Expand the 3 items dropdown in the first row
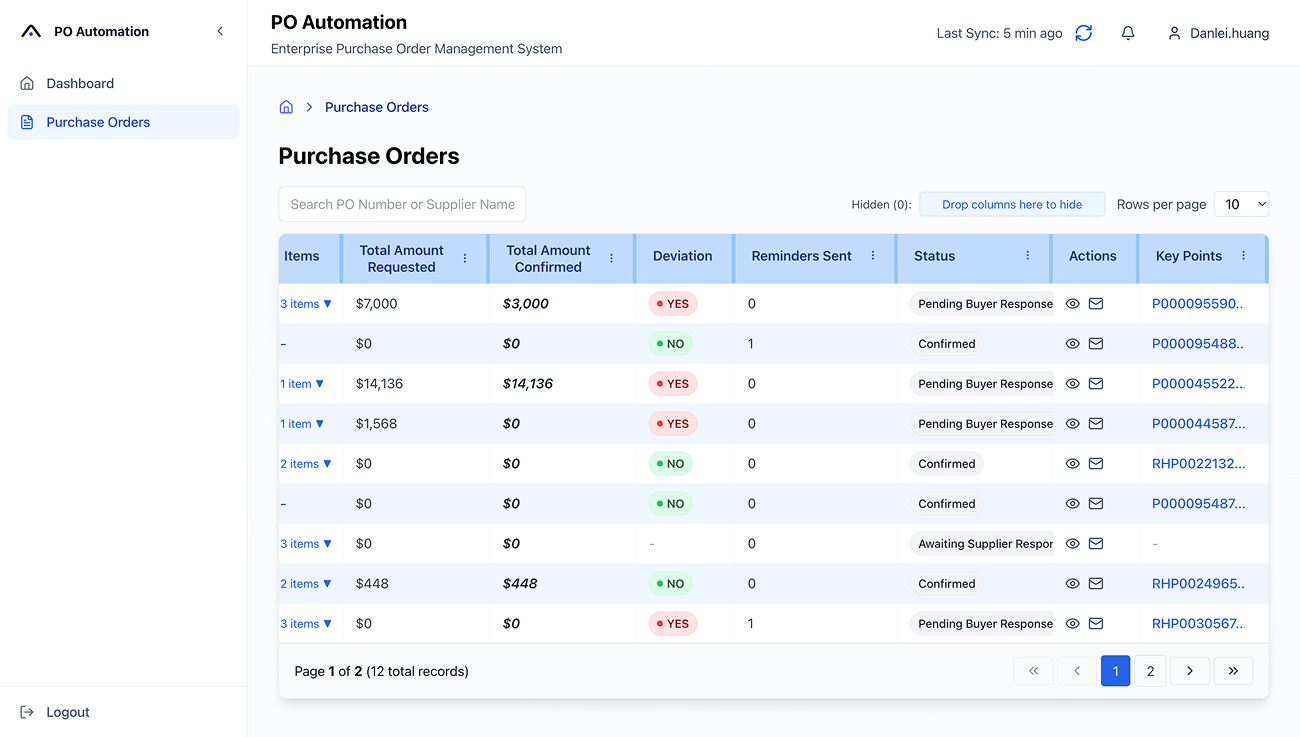Image resolution: width=1300 pixels, height=737 pixels. (306, 303)
